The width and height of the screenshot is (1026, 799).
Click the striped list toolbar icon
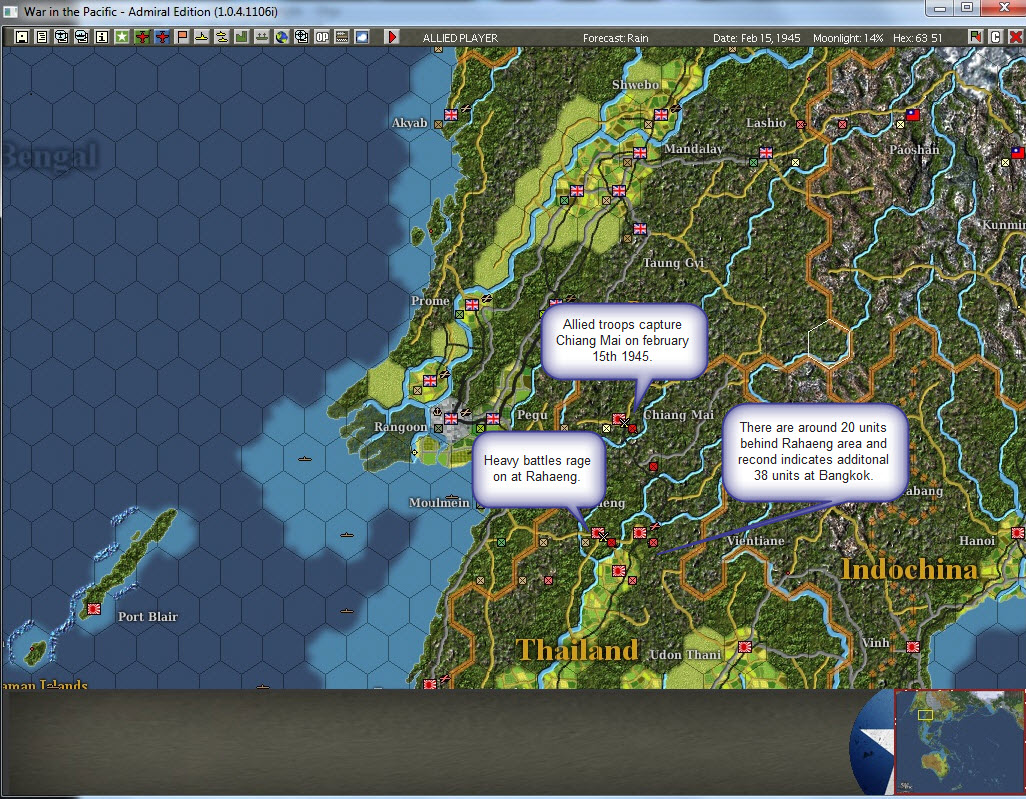(342, 37)
